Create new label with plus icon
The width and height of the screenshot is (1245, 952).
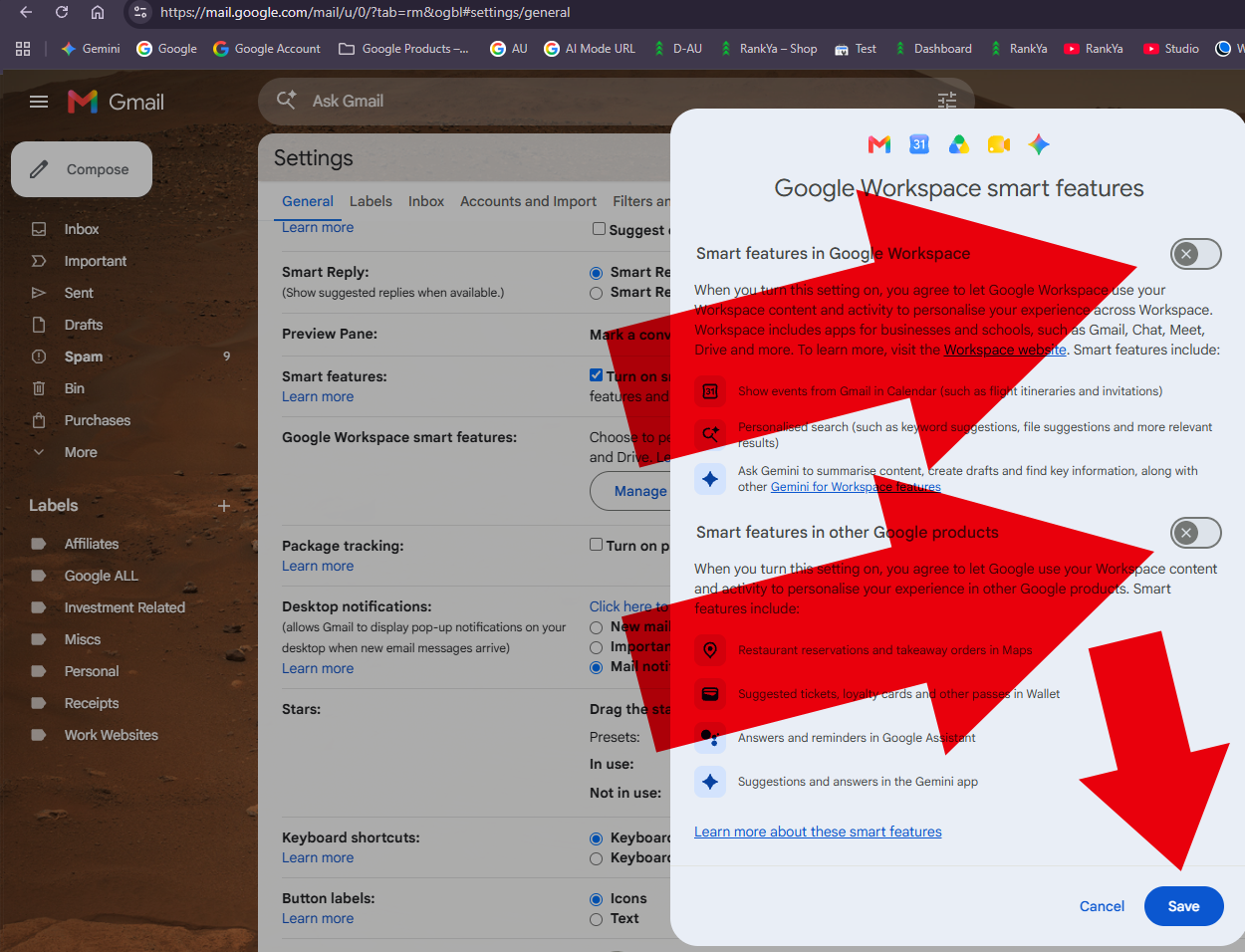pos(224,506)
